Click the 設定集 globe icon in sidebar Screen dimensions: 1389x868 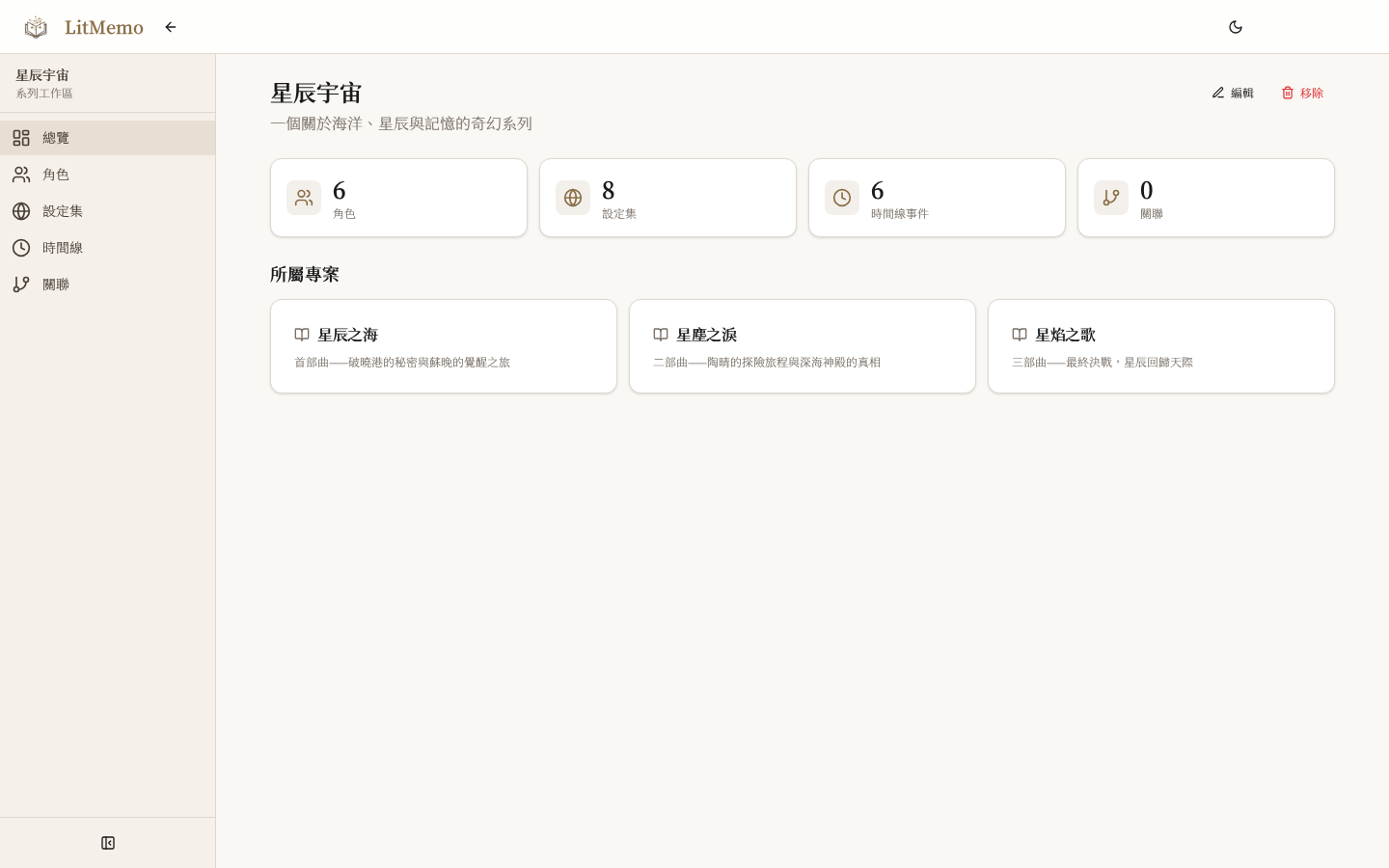tap(21, 211)
